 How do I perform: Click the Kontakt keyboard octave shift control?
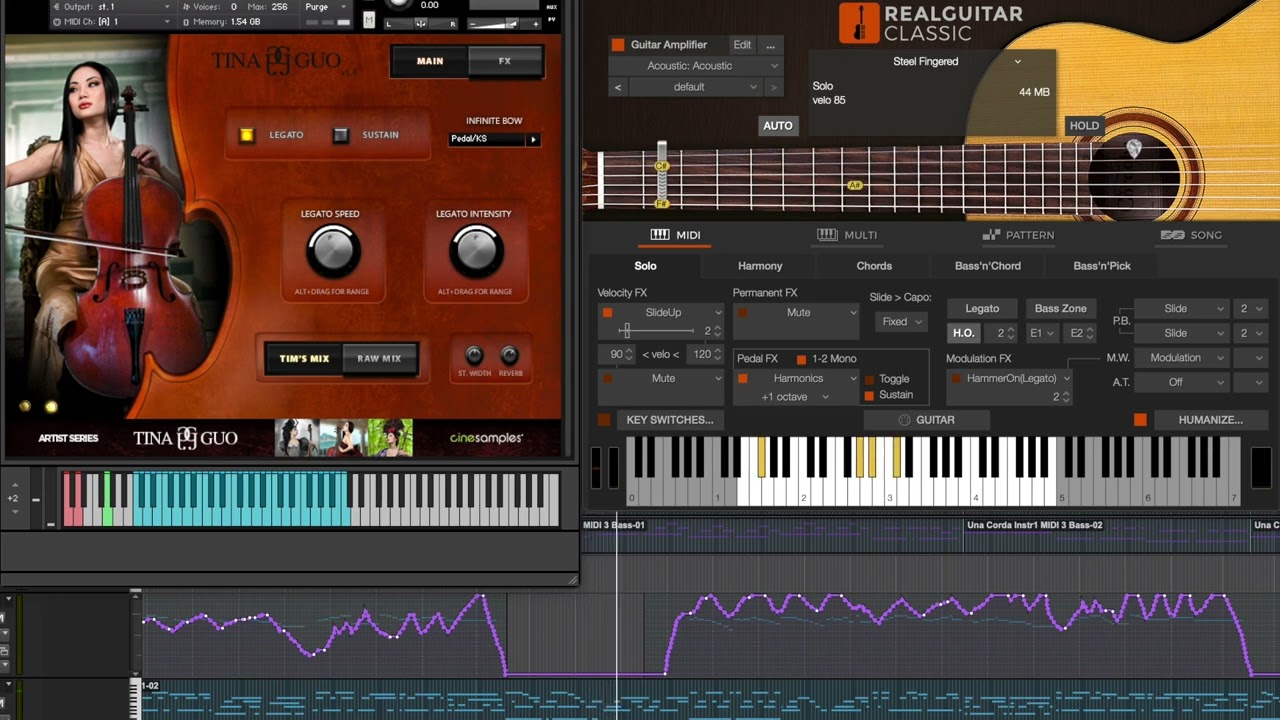[x=13, y=498]
